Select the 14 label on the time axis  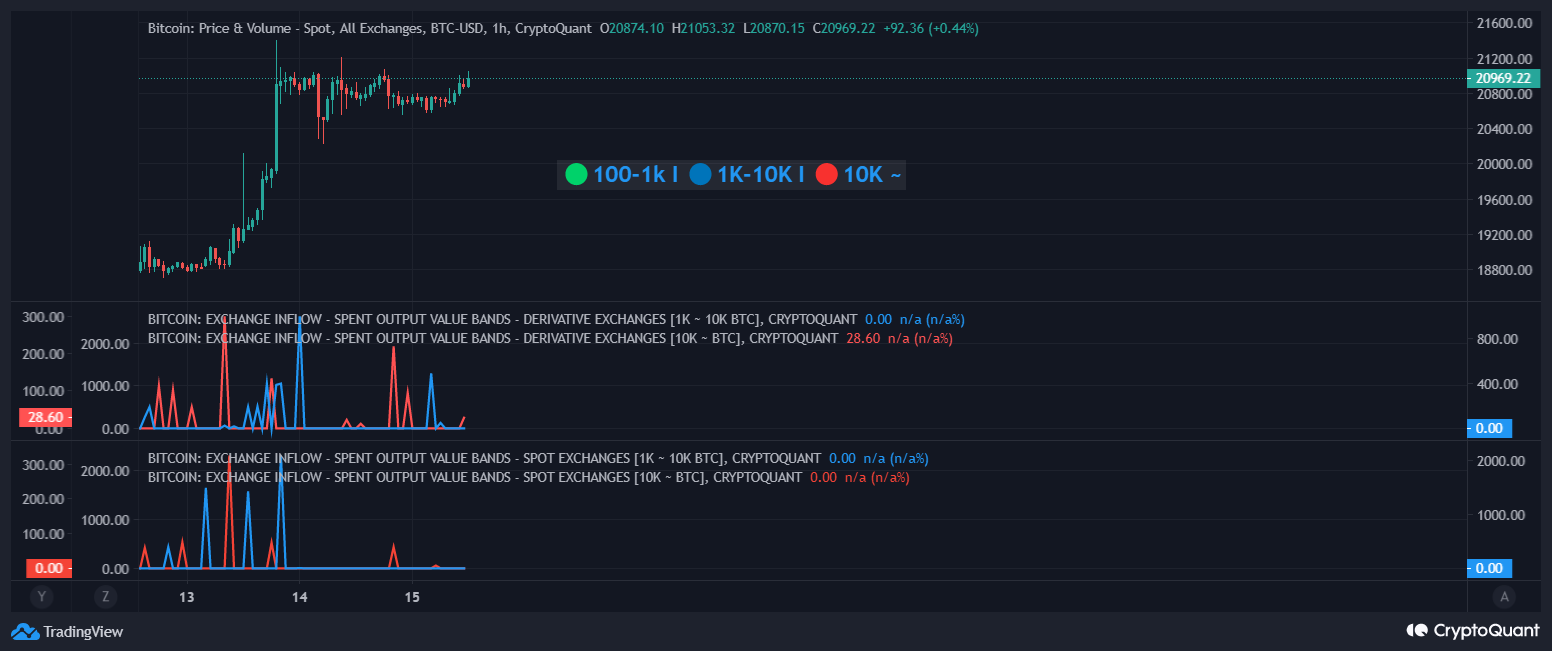299,596
